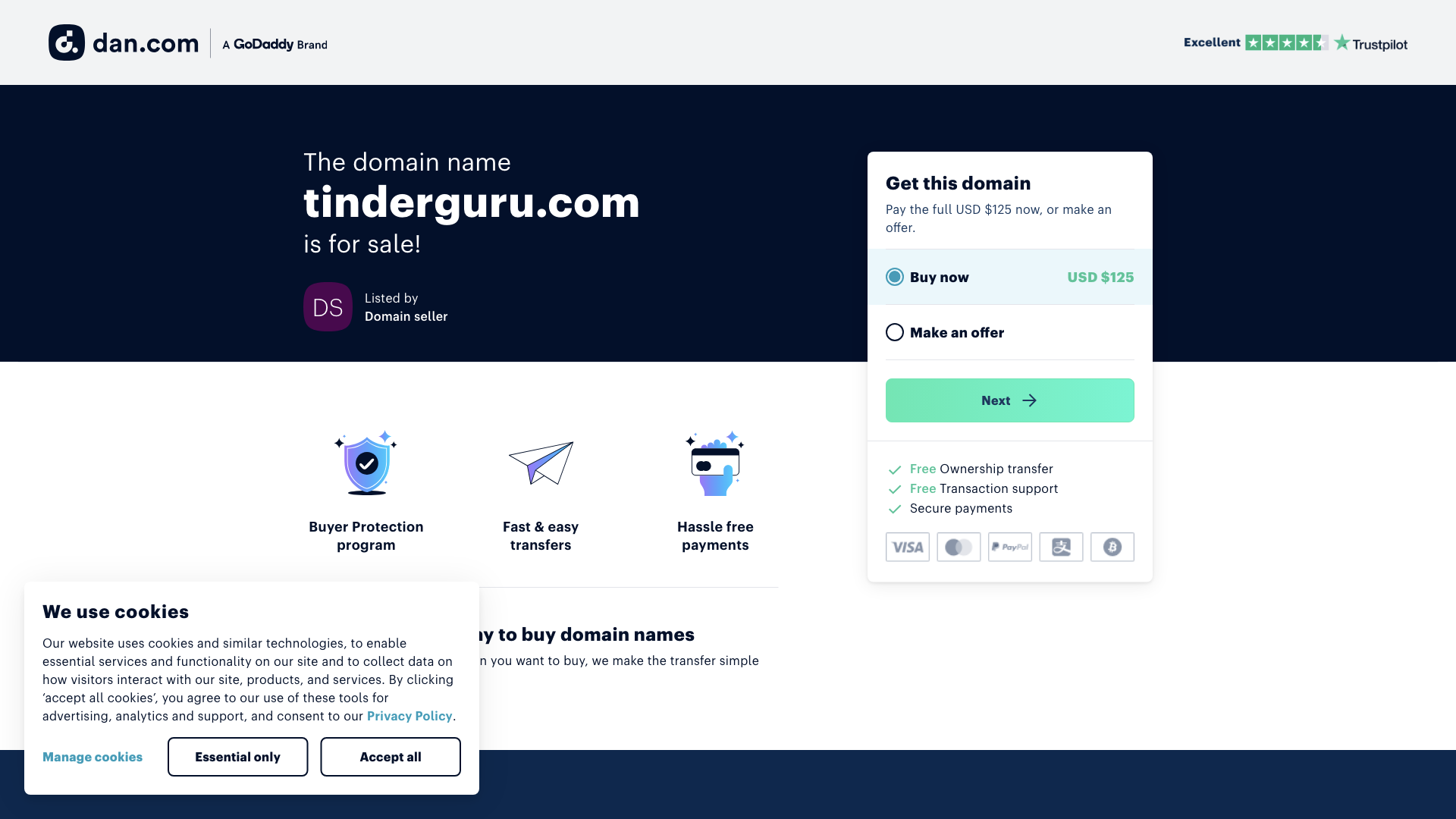Click the Mastercard payment icon
The image size is (1456, 819).
pos(958,547)
